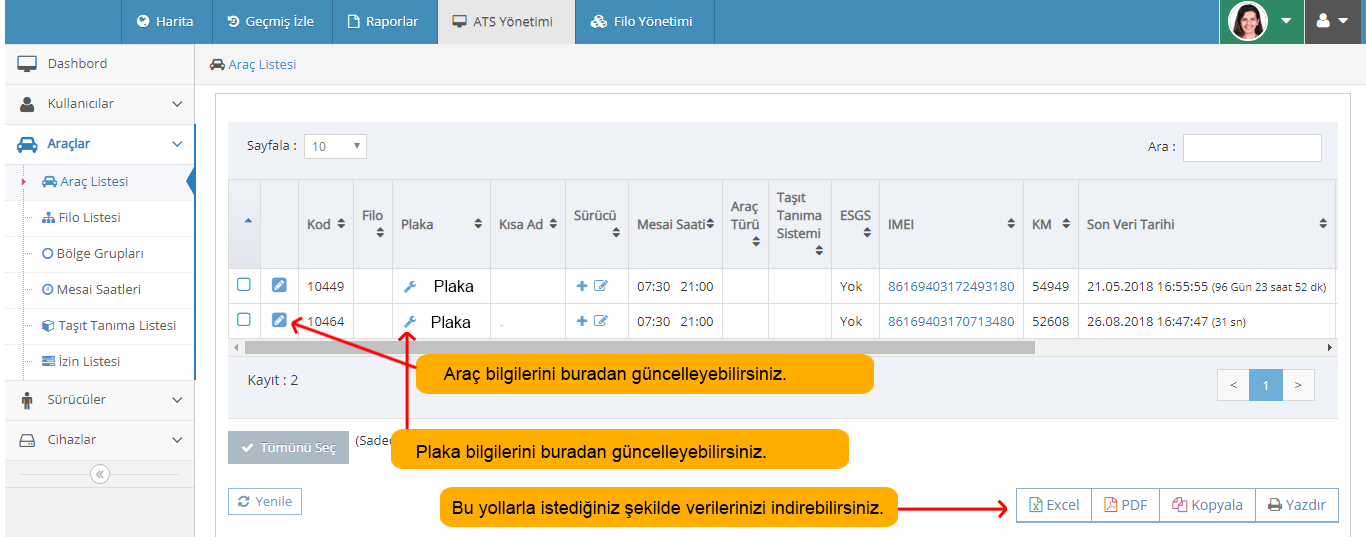Open Mesai Saatleri in sidebar
The width and height of the screenshot is (1366, 537).
(100, 290)
